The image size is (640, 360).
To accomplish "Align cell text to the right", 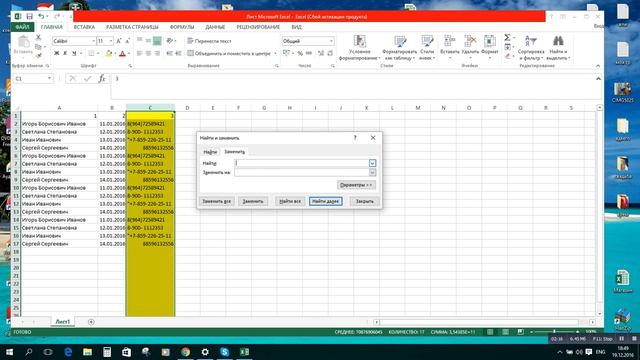I will [x=157, y=53].
